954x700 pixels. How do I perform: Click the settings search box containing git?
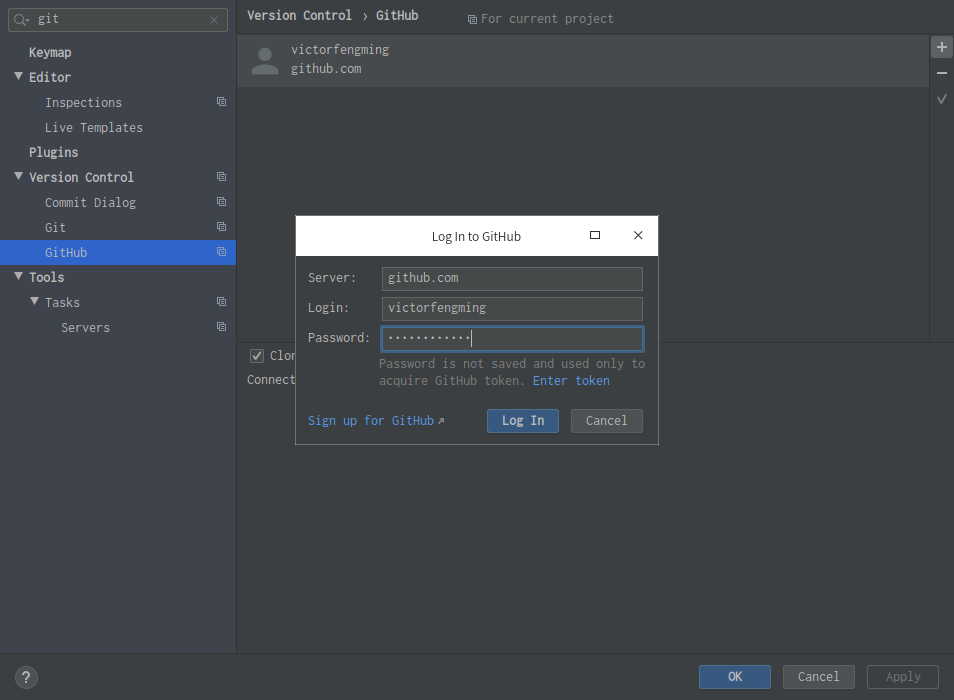click(117, 19)
